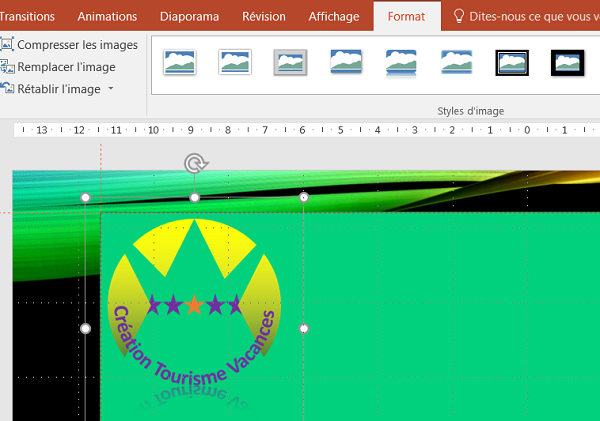Click the top-middle resize handle of the image

pyautogui.click(x=194, y=197)
